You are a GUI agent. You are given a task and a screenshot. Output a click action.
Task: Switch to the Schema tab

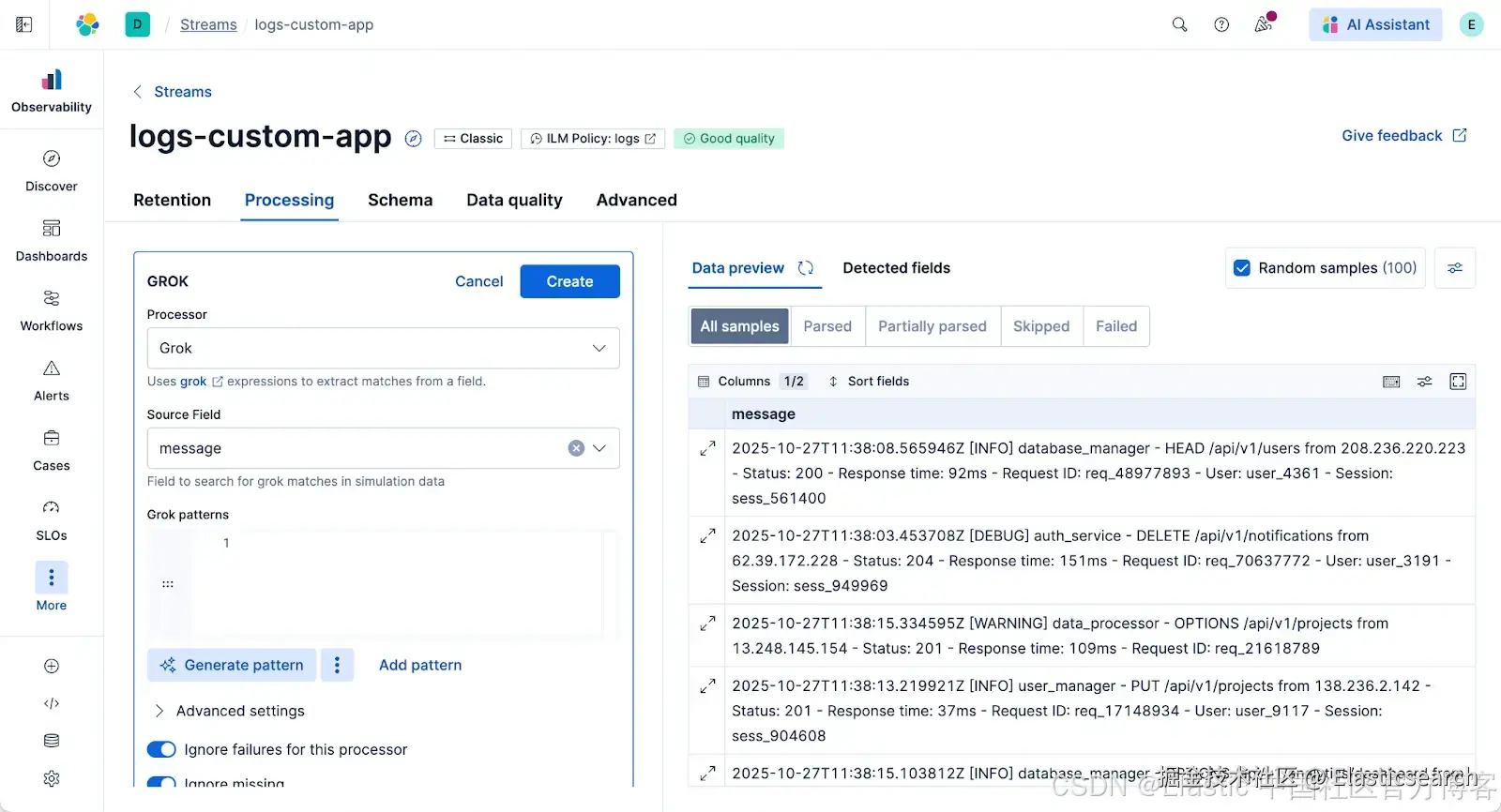coord(400,200)
